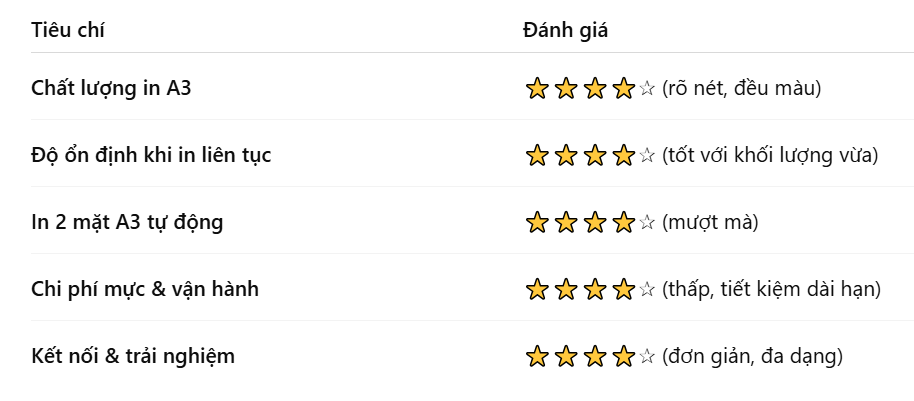Click empty fifth star for In 2 mặt A3
The image size is (914, 401).
click(647, 223)
